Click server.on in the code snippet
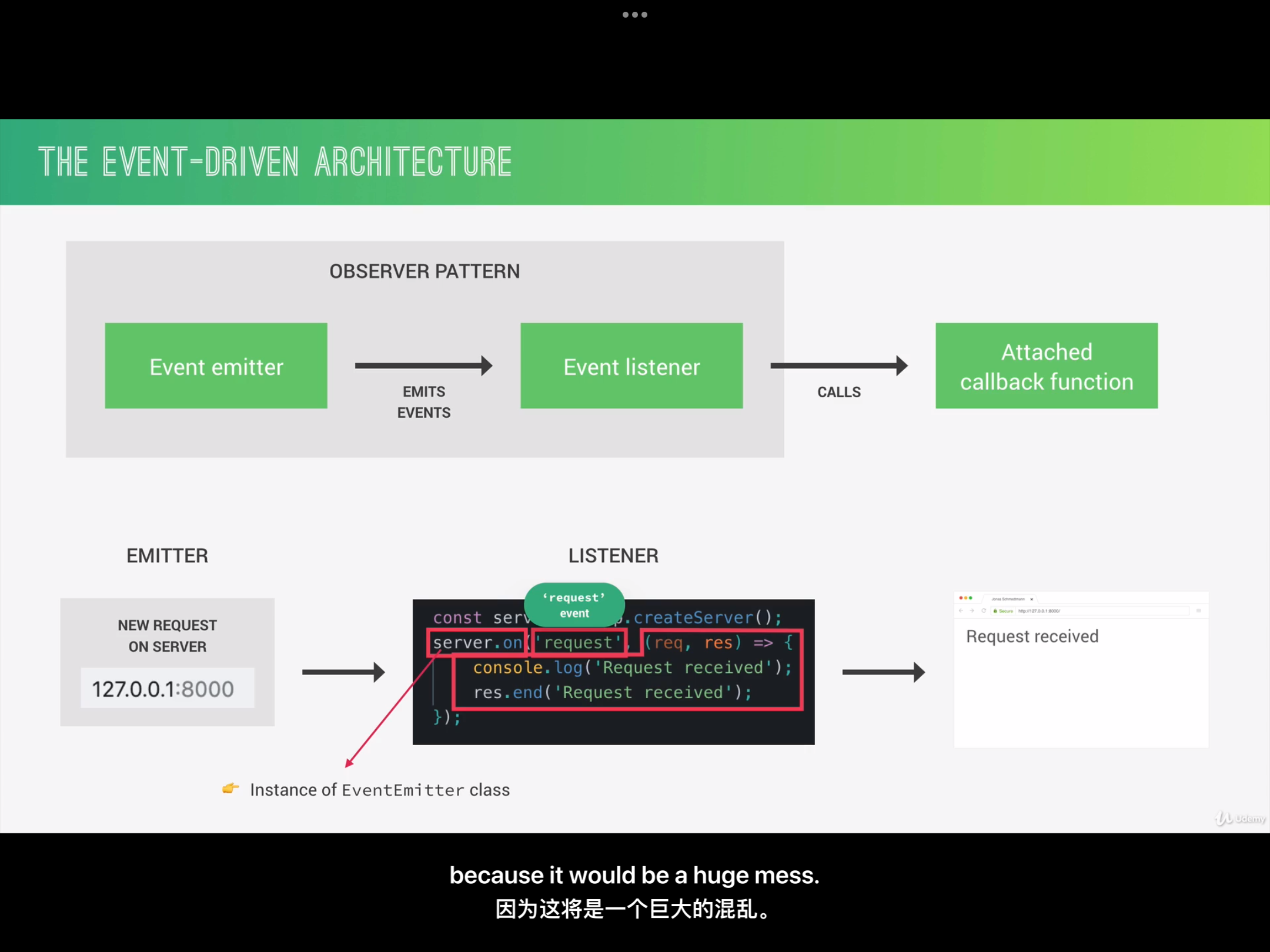The height and width of the screenshot is (952, 1270). (x=477, y=642)
